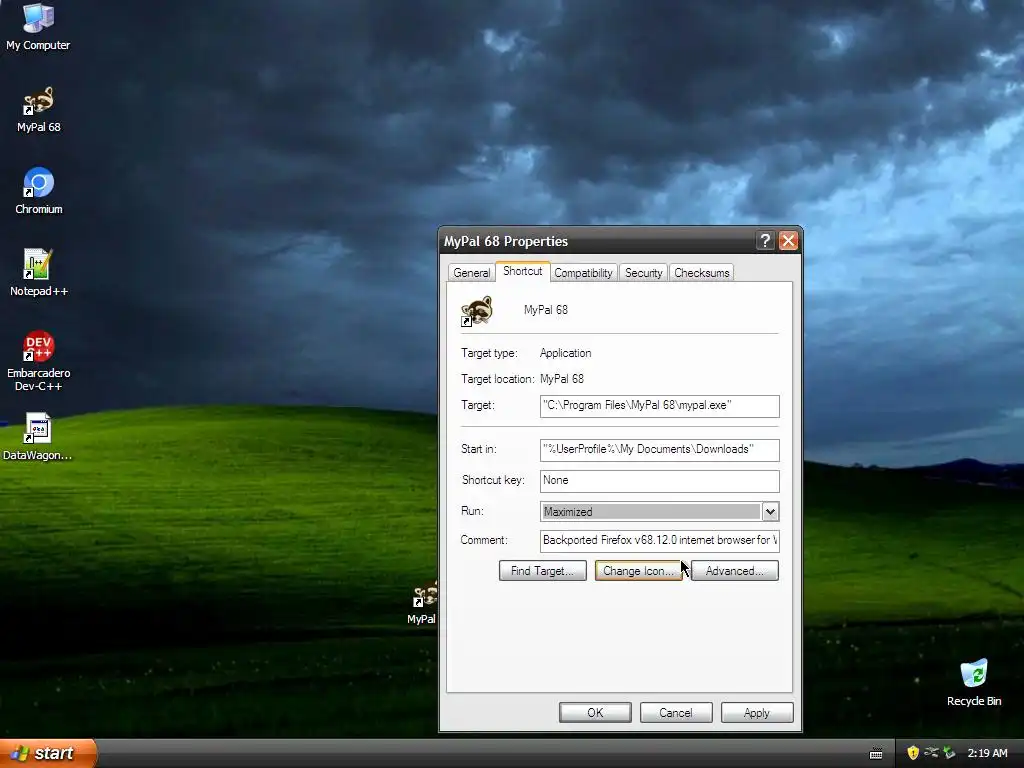
Task: Open the Start menu
Action: click(48, 753)
